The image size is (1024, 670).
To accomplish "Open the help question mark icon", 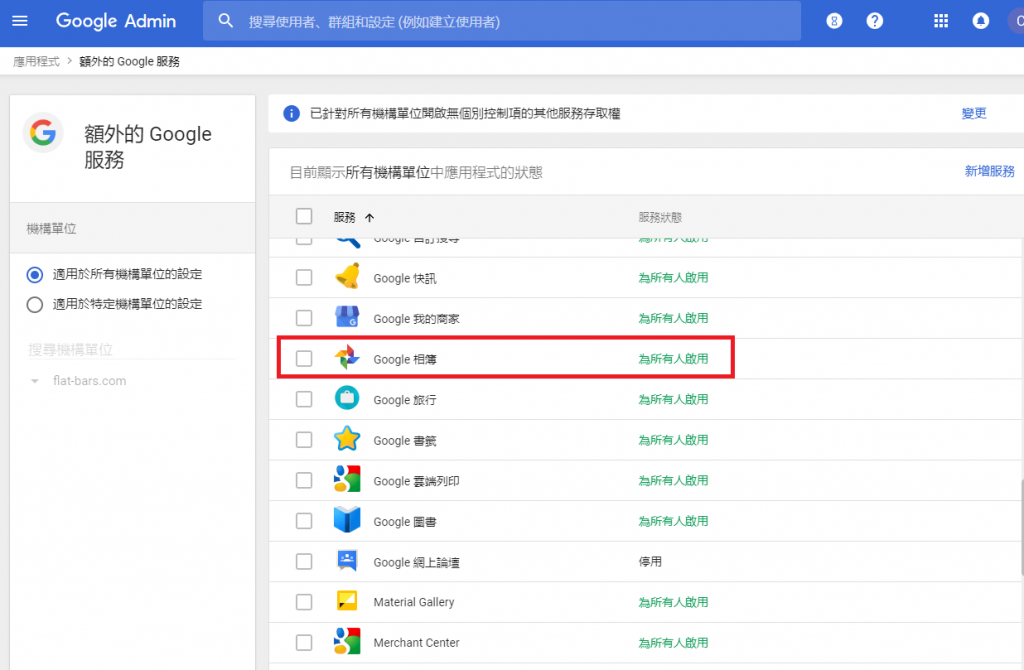I will click(x=874, y=21).
